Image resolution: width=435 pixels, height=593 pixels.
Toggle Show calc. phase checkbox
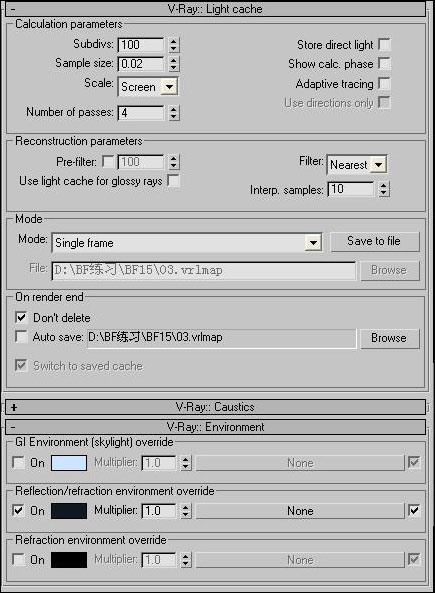tap(384, 63)
